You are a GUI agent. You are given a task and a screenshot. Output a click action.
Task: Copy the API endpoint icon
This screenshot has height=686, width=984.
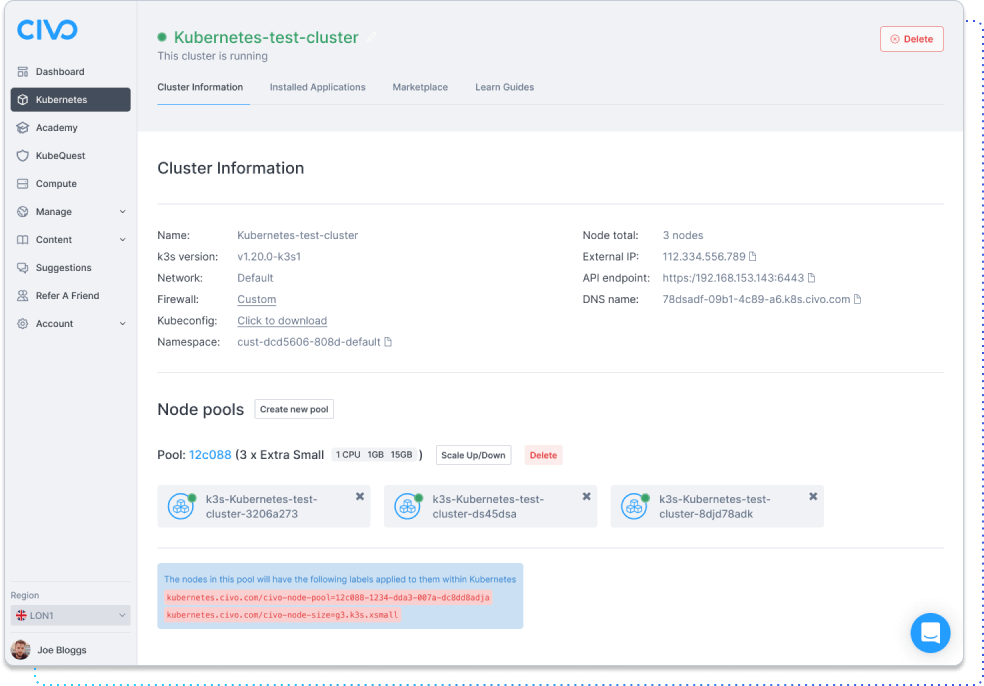pos(811,278)
